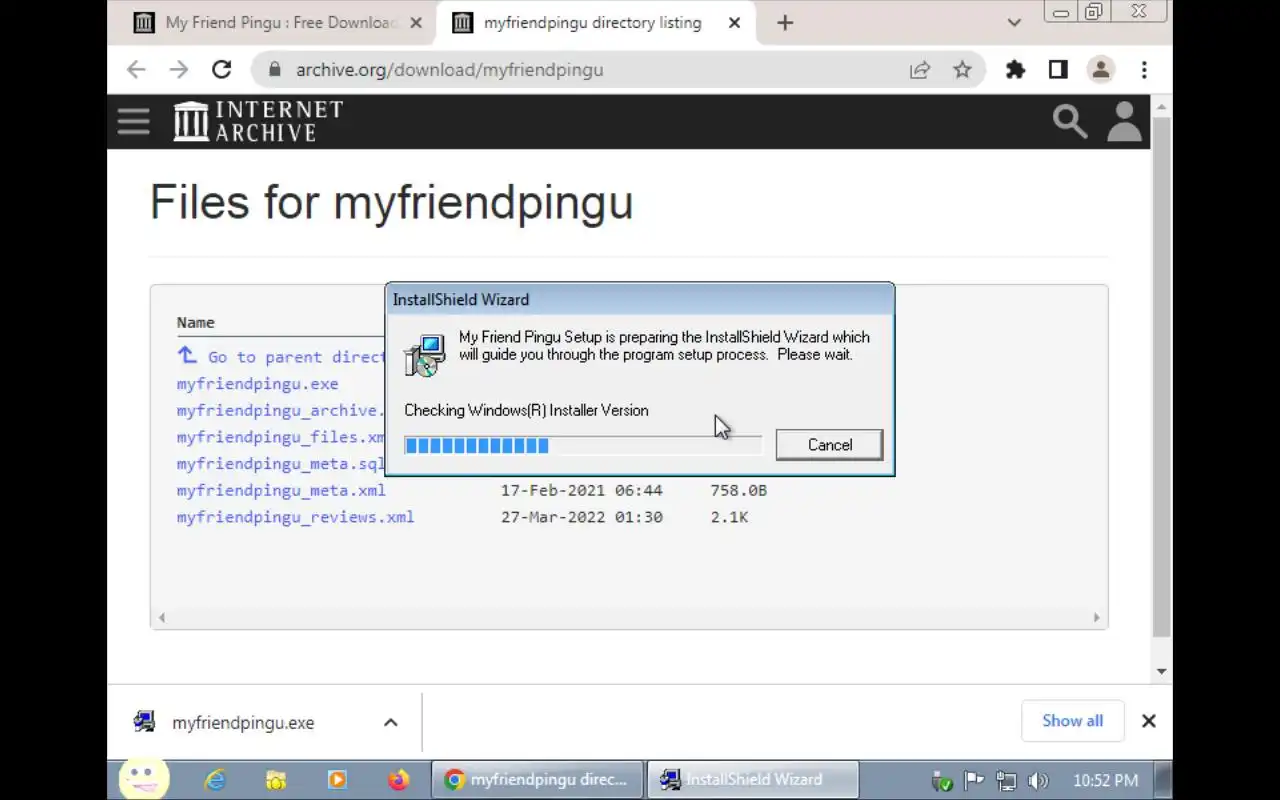Click the Files for myfriendpingu heading
The image size is (1280, 800).
click(x=391, y=202)
